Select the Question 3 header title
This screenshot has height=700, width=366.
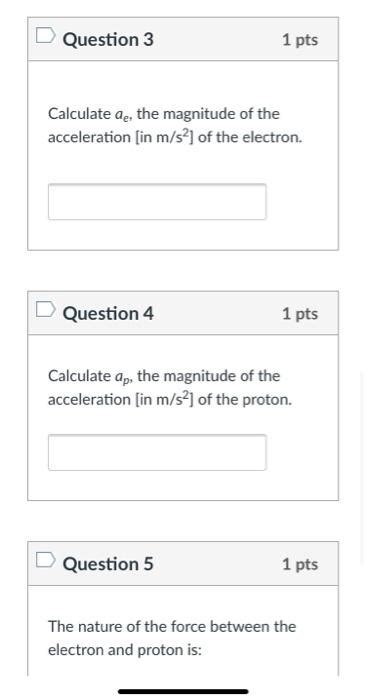tap(108, 40)
